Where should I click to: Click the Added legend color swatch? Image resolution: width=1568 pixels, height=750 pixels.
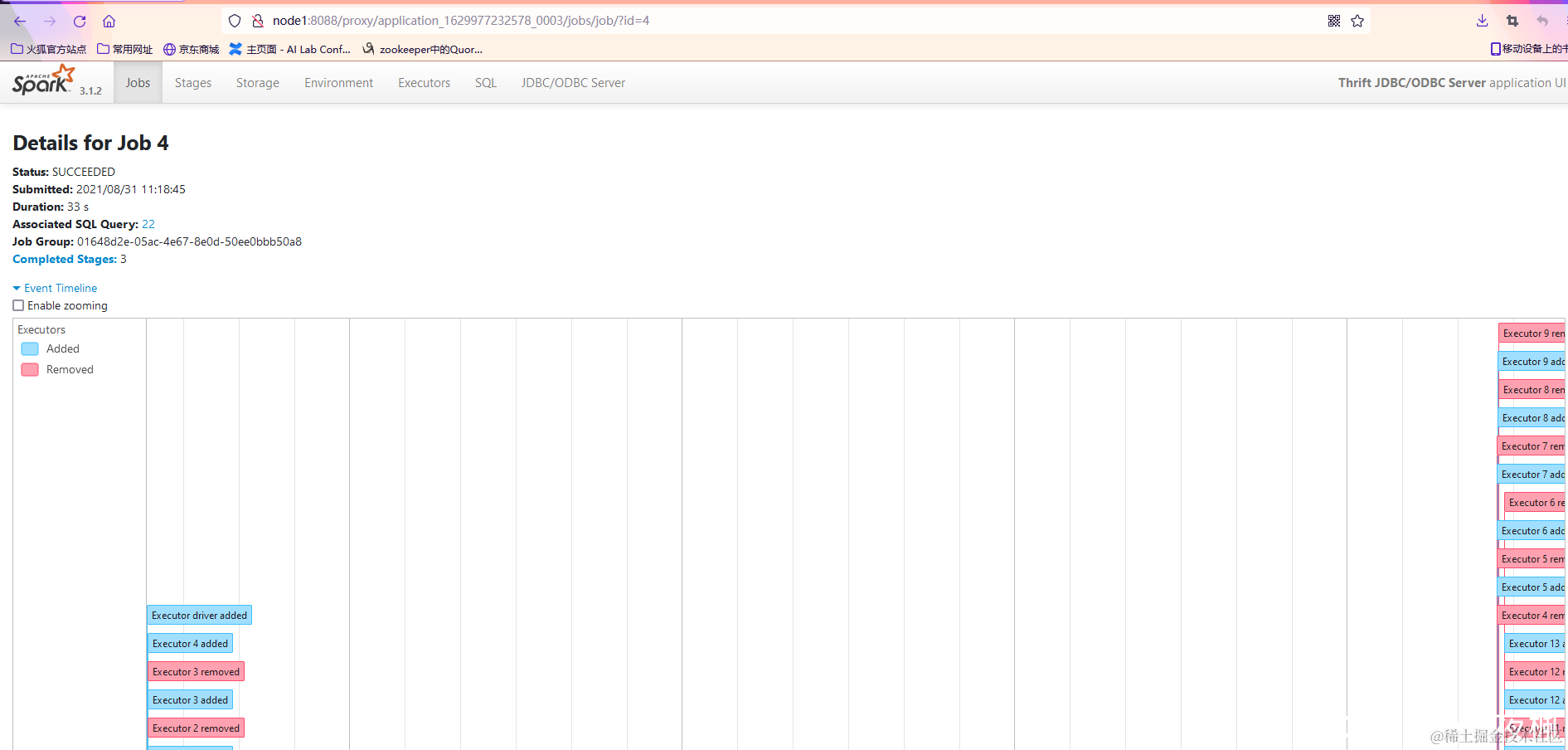tap(30, 348)
